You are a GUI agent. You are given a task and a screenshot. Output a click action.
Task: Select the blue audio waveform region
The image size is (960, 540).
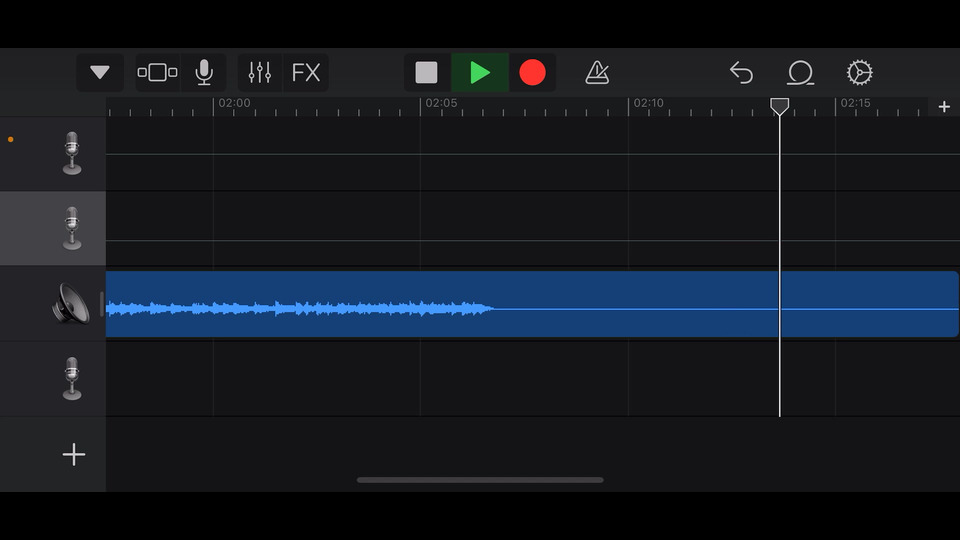[530, 304]
